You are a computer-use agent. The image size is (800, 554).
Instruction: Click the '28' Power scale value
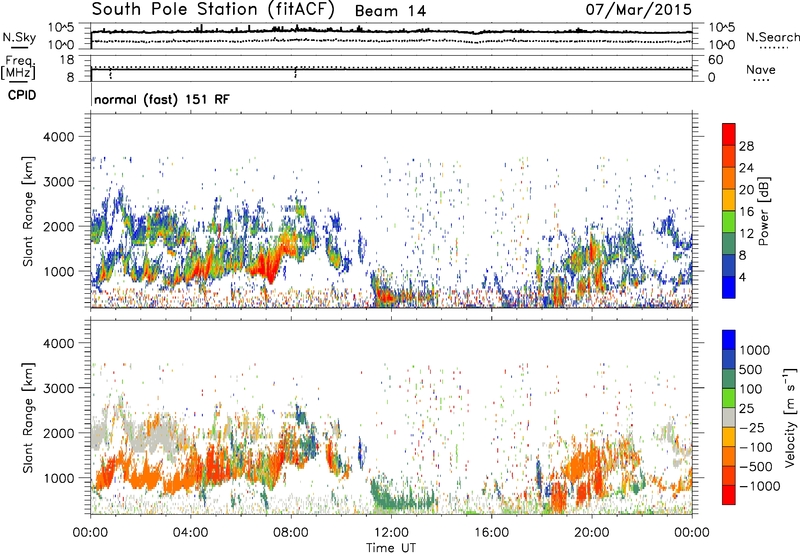coord(746,146)
